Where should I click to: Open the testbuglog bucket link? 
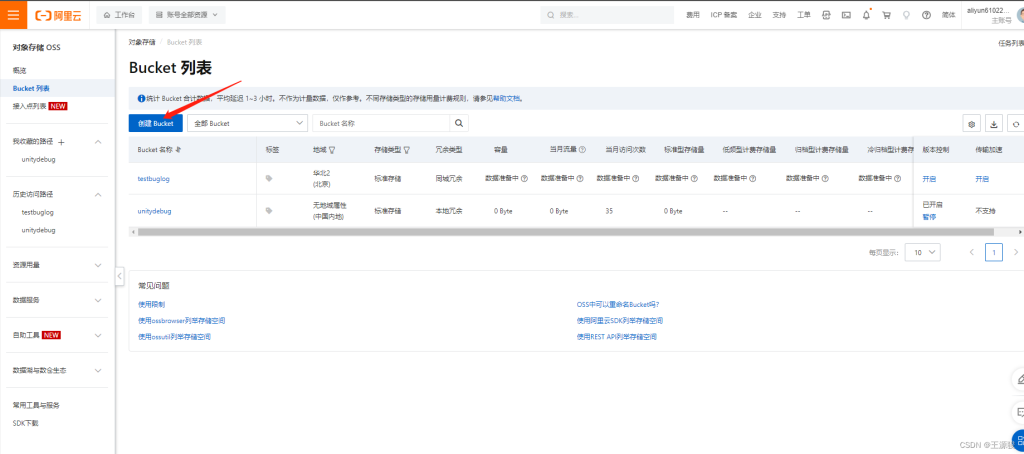[153, 178]
